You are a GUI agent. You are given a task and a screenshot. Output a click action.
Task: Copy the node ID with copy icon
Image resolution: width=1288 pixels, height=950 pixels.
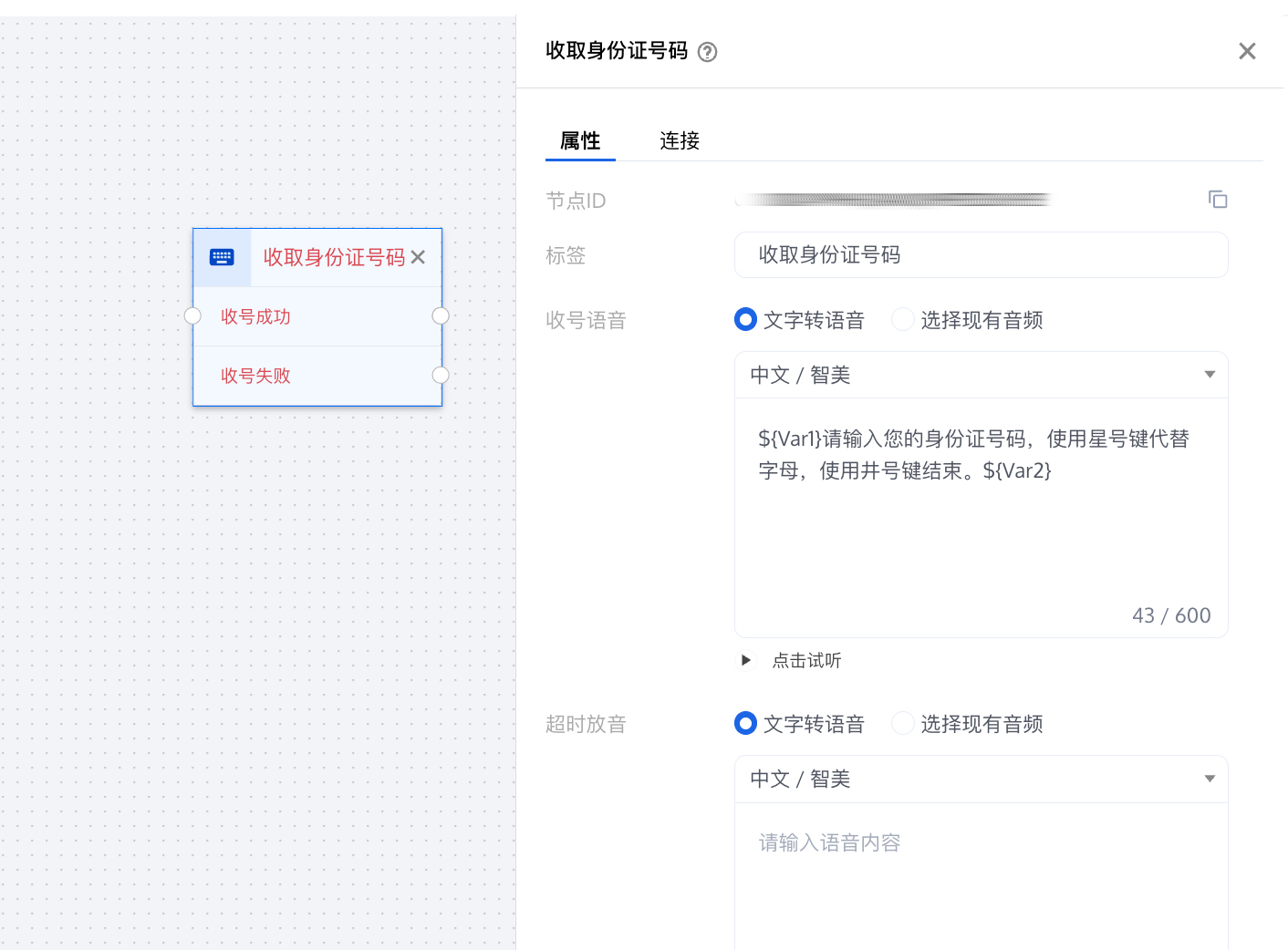pyautogui.click(x=1217, y=200)
